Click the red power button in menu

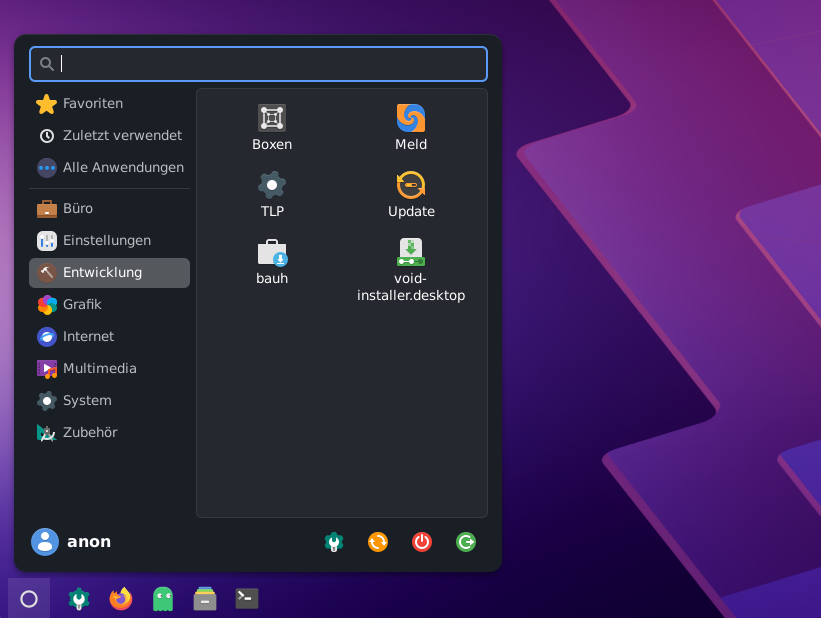(422, 542)
